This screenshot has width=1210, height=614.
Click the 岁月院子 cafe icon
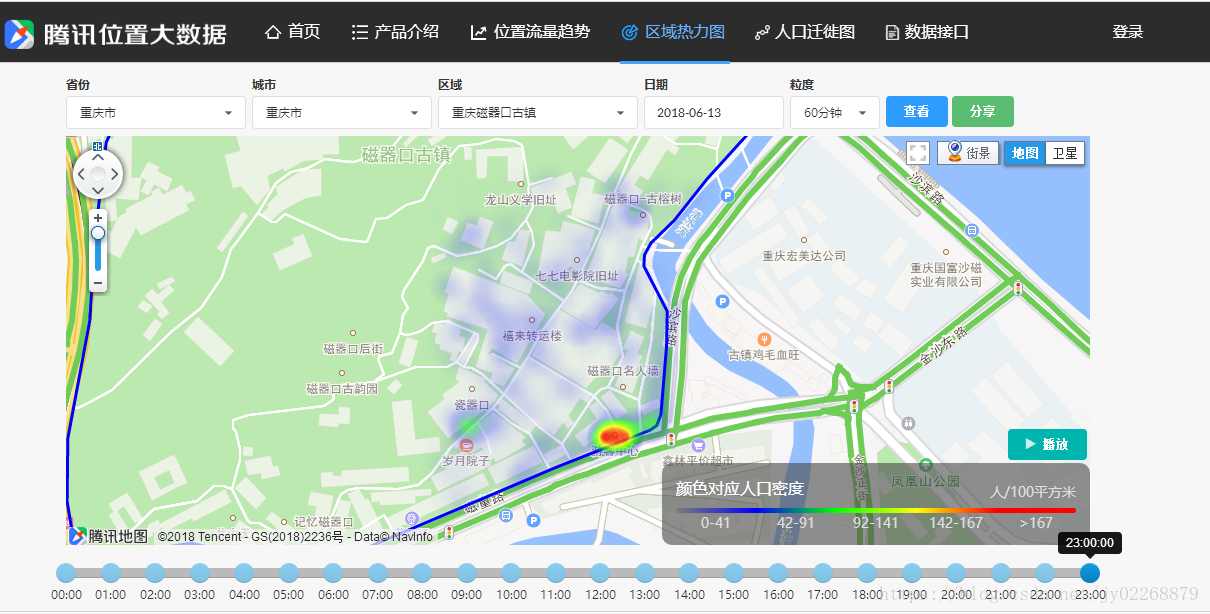click(x=466, y=444)
